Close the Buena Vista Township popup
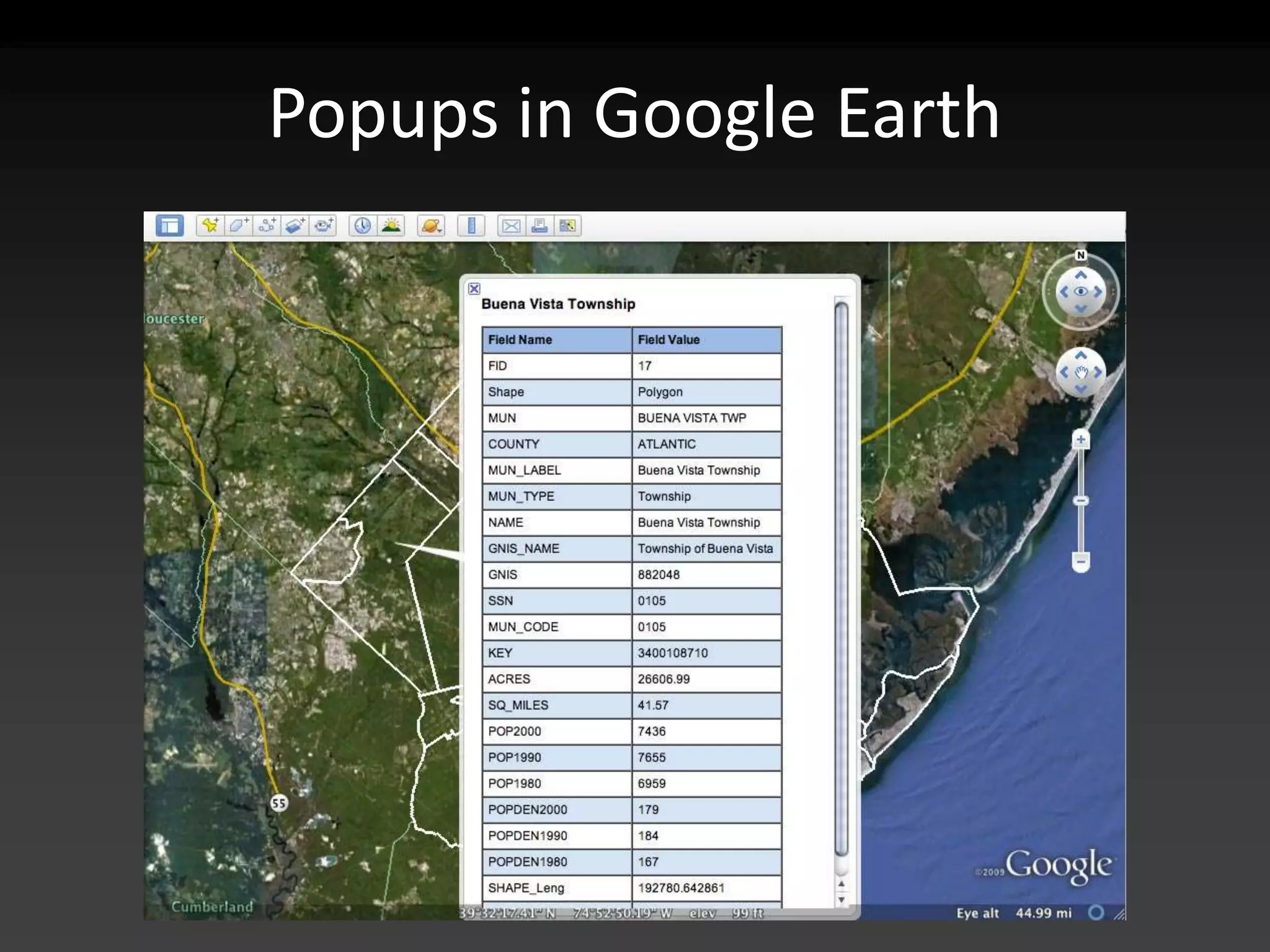 point(474,288)
